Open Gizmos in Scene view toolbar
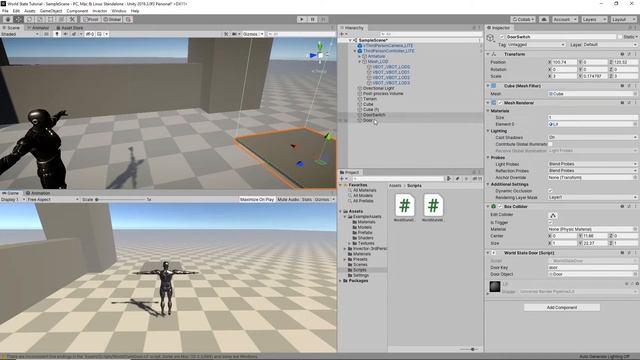 [x=252, y=34]
